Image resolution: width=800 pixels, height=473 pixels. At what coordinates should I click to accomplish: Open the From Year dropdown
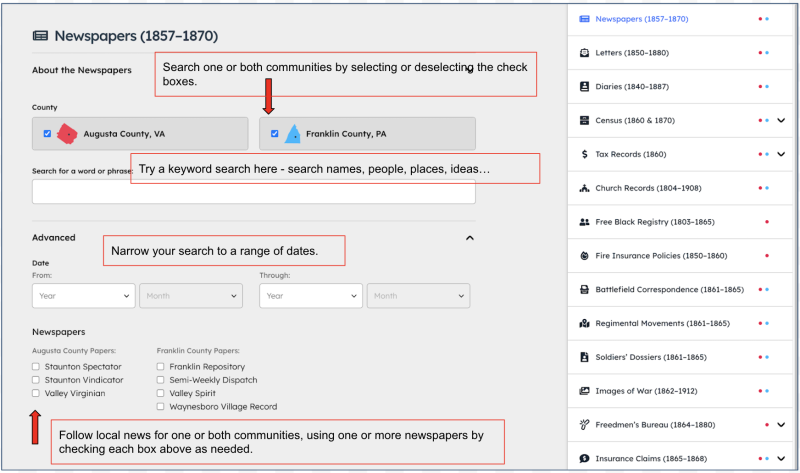click(x=84, y=296)
